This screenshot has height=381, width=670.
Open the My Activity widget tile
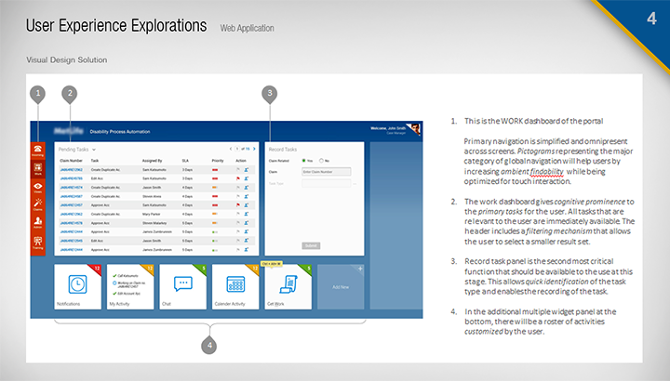(130, 287)
